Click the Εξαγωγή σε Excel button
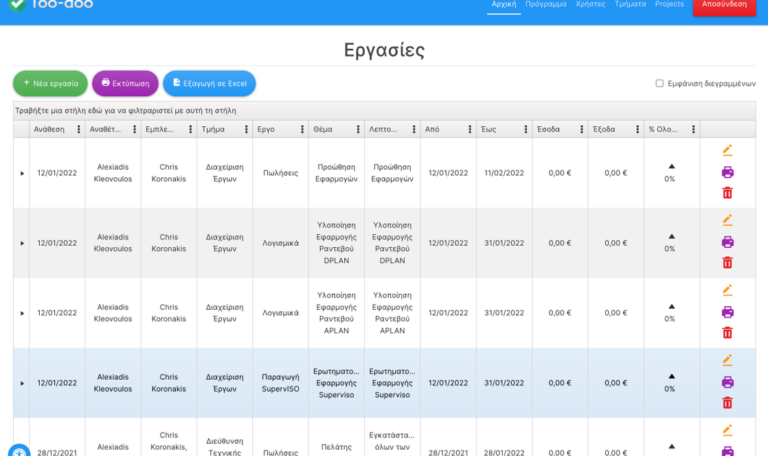This screenshot has height=456, width=768. click(209, 84)
